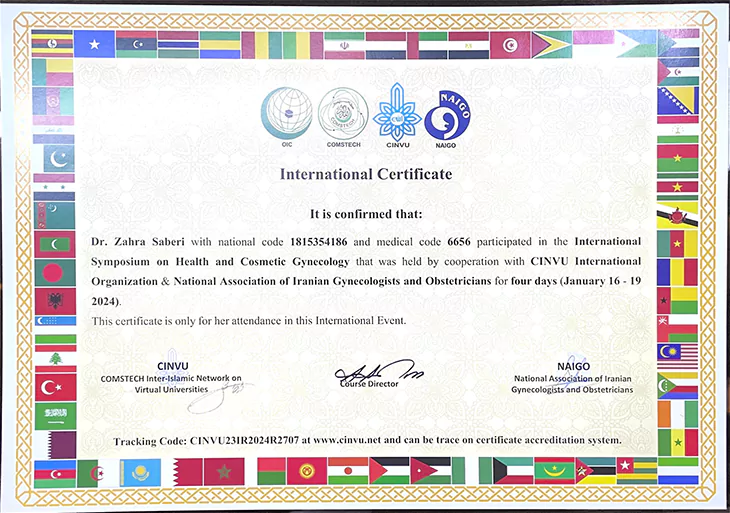This screenshot has width=730, height=513.
Task: Open the www.cinvu.net link
Action: click(x=347, y=440)
